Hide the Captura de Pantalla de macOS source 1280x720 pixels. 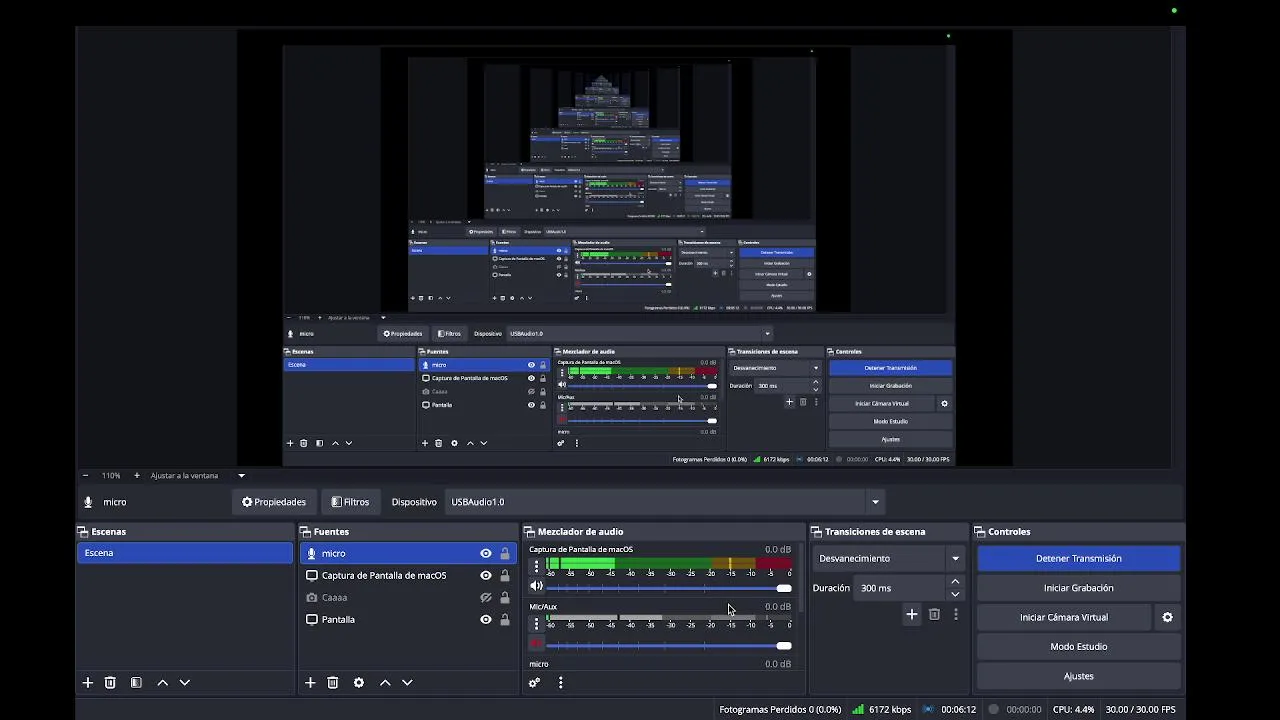pyautogui.click(x=486, y=576)
